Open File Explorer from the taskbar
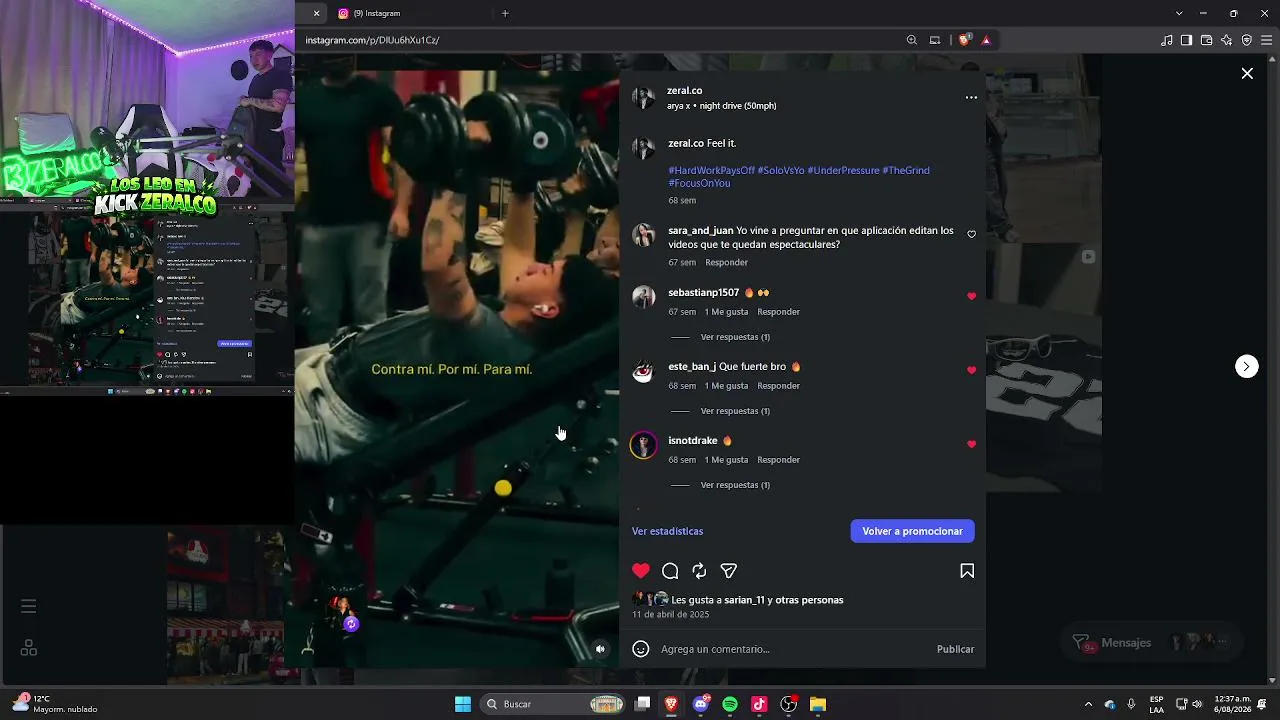 point(818,704)
